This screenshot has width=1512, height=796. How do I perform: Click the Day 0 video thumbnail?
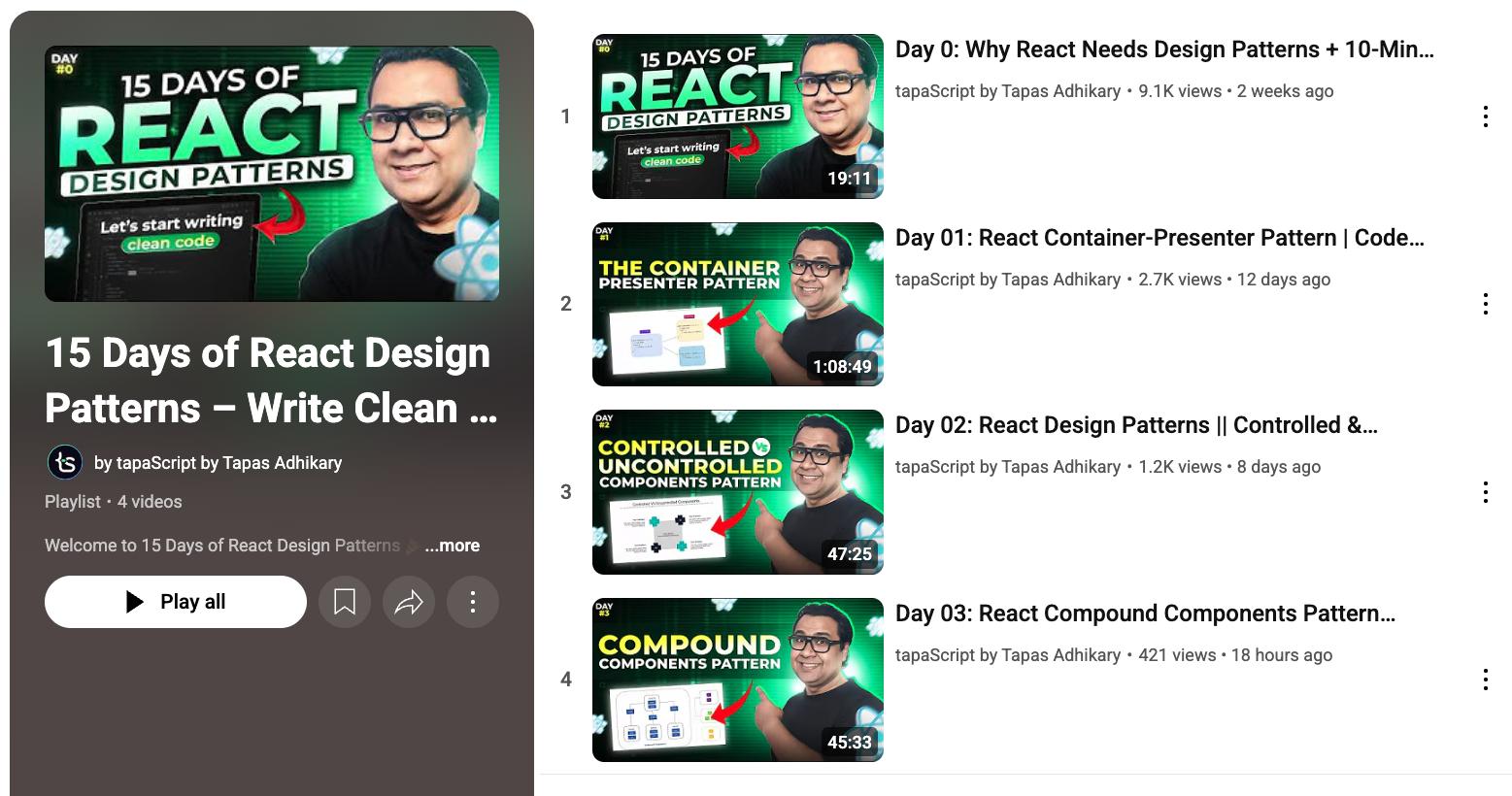click(x=737, y=116)
